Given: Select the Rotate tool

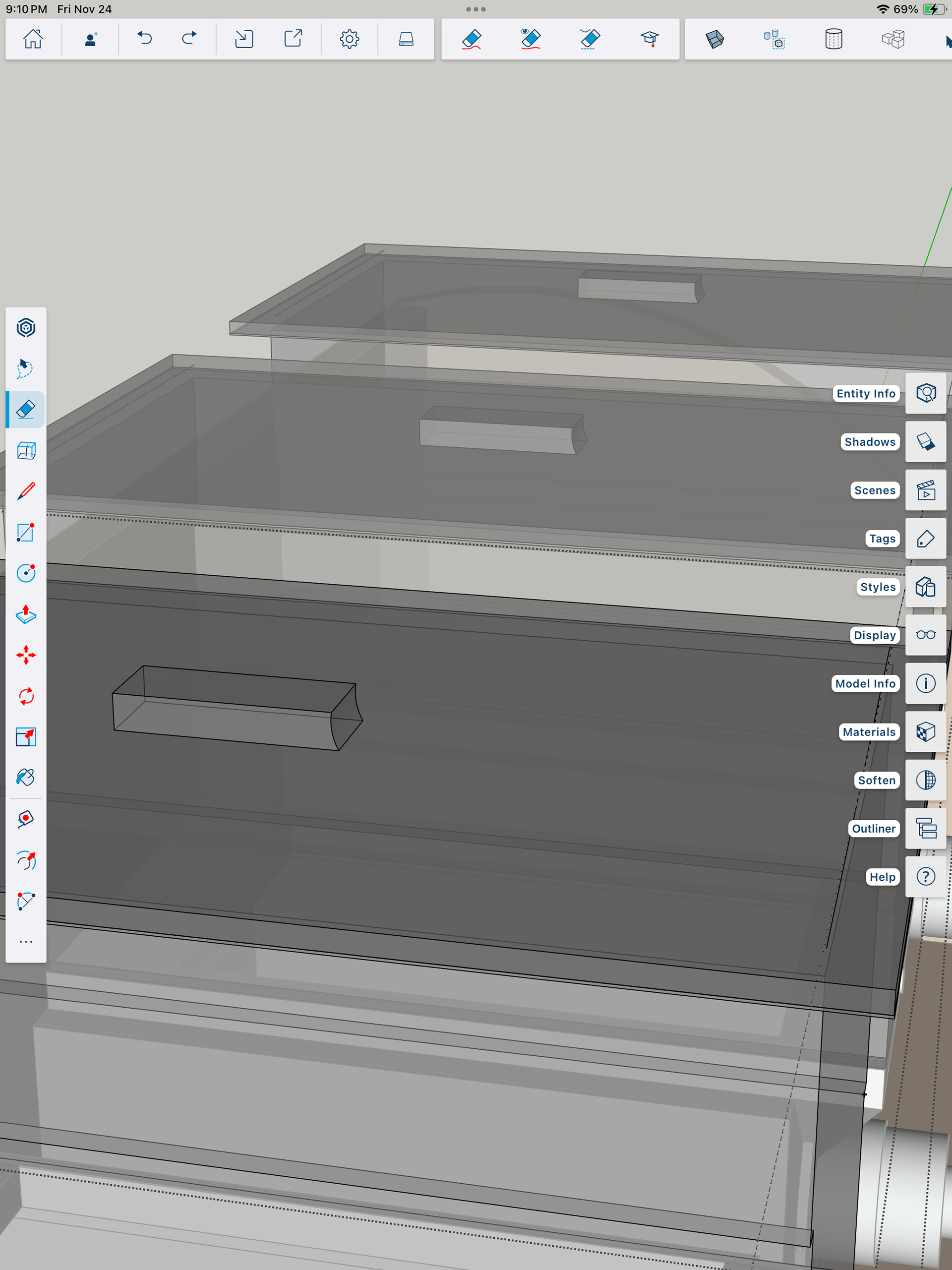Looking at the screenshot, I should coord(26,696).
